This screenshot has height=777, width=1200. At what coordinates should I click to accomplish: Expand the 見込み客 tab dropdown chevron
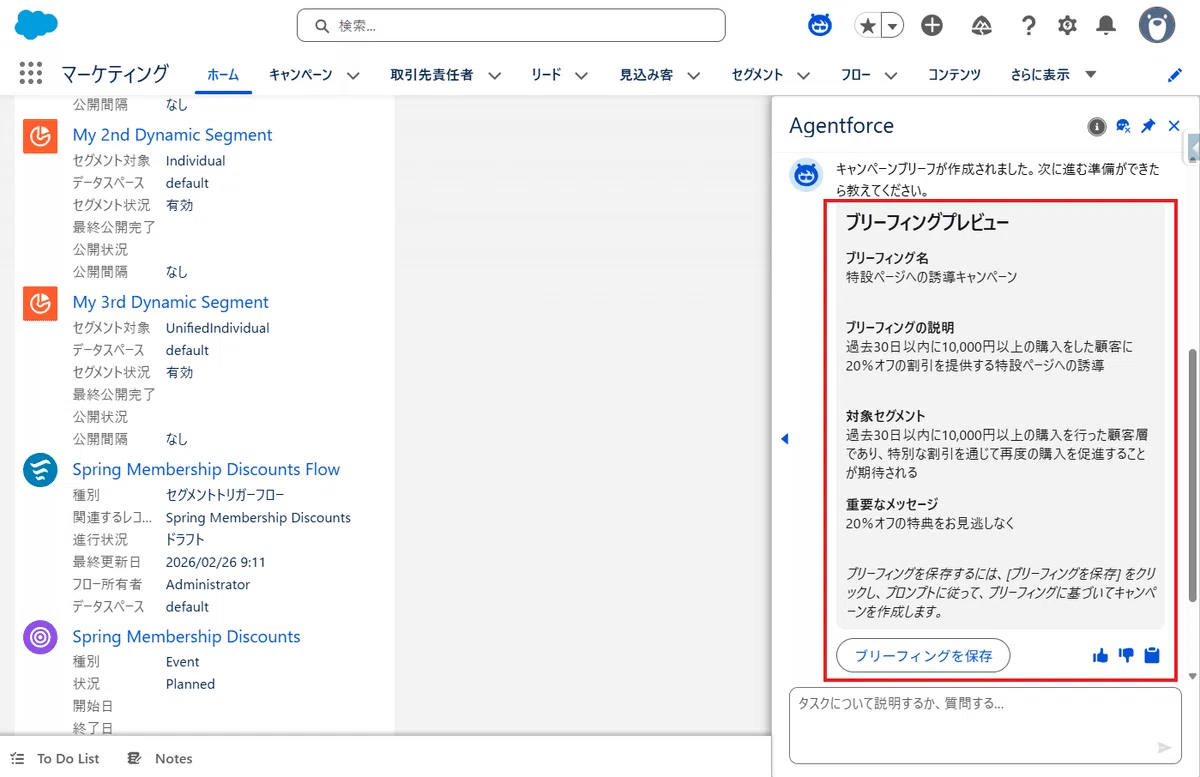(693, 75)
